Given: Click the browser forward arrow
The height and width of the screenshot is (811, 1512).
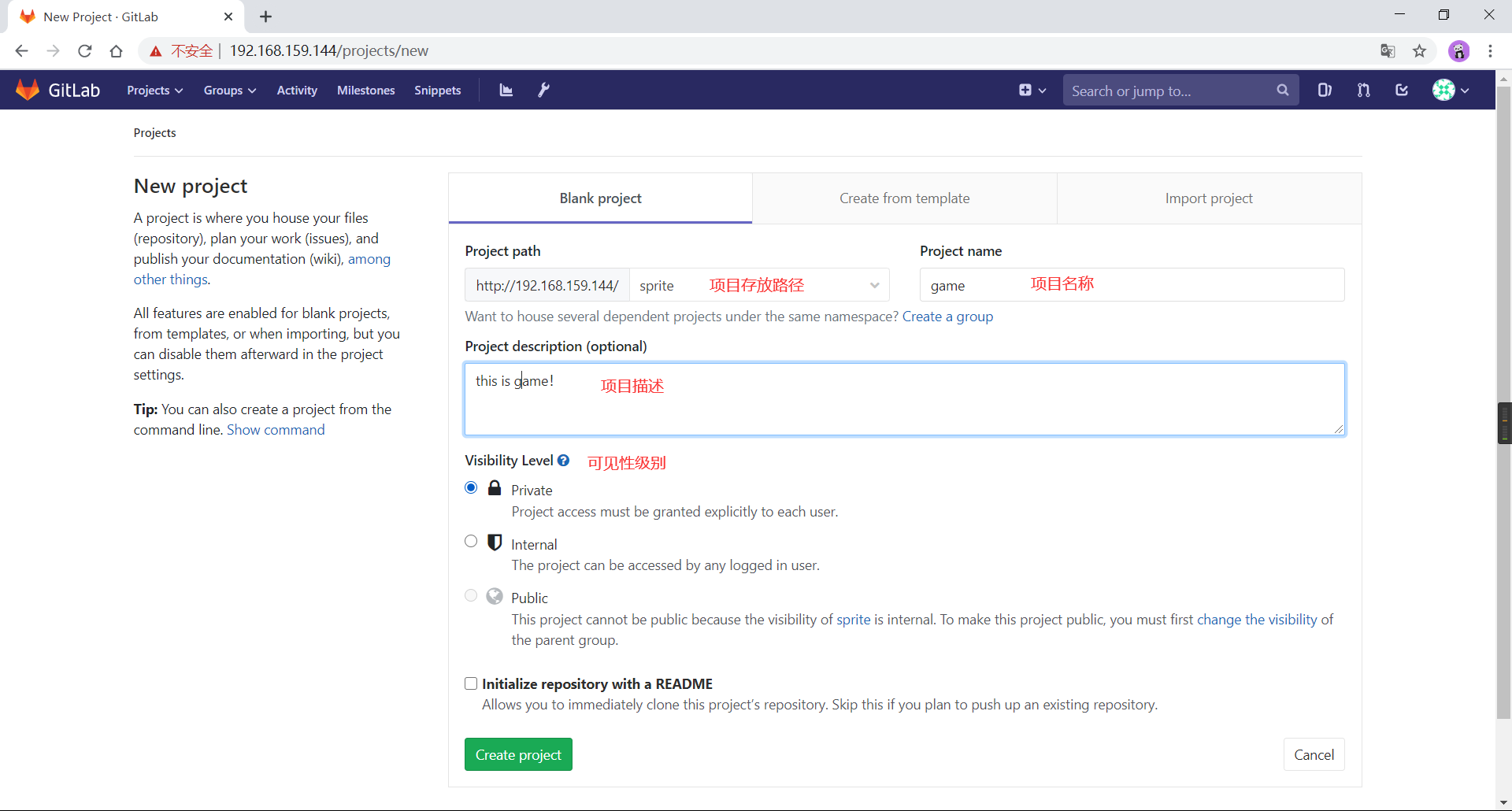Looking at the screenshot, I should (54, 51).
